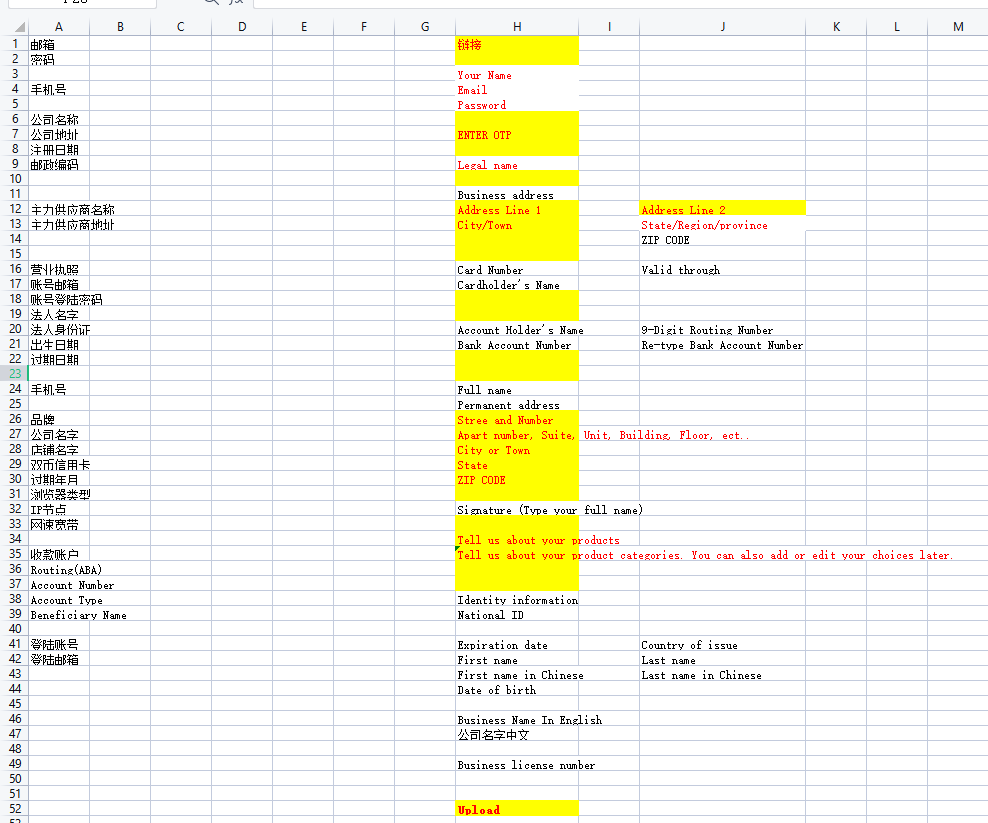Select the 'Cardholder's Name' cell
Image resolution: width=988 pixels, height=823 pixels.
pos(517,284)
